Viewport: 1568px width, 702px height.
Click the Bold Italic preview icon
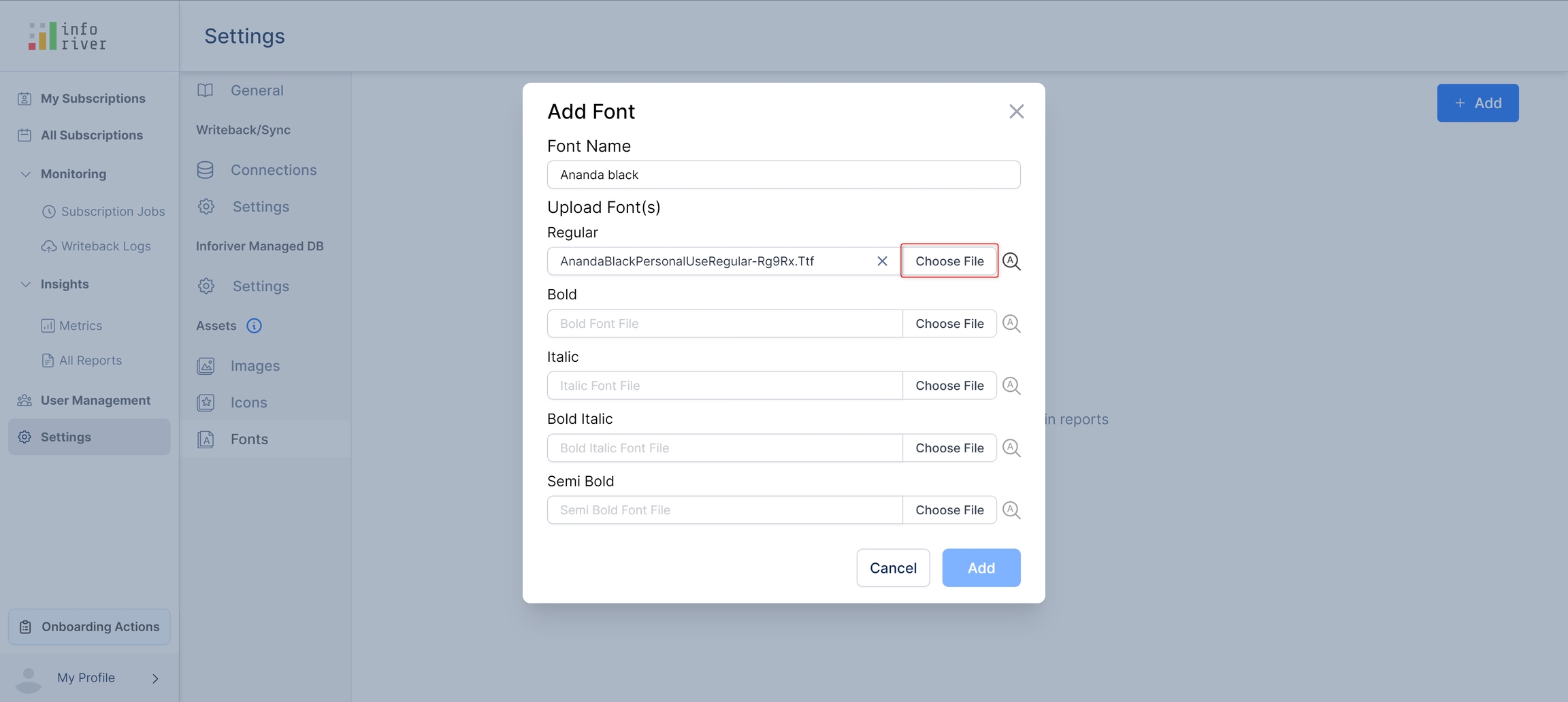[1011, 448]
